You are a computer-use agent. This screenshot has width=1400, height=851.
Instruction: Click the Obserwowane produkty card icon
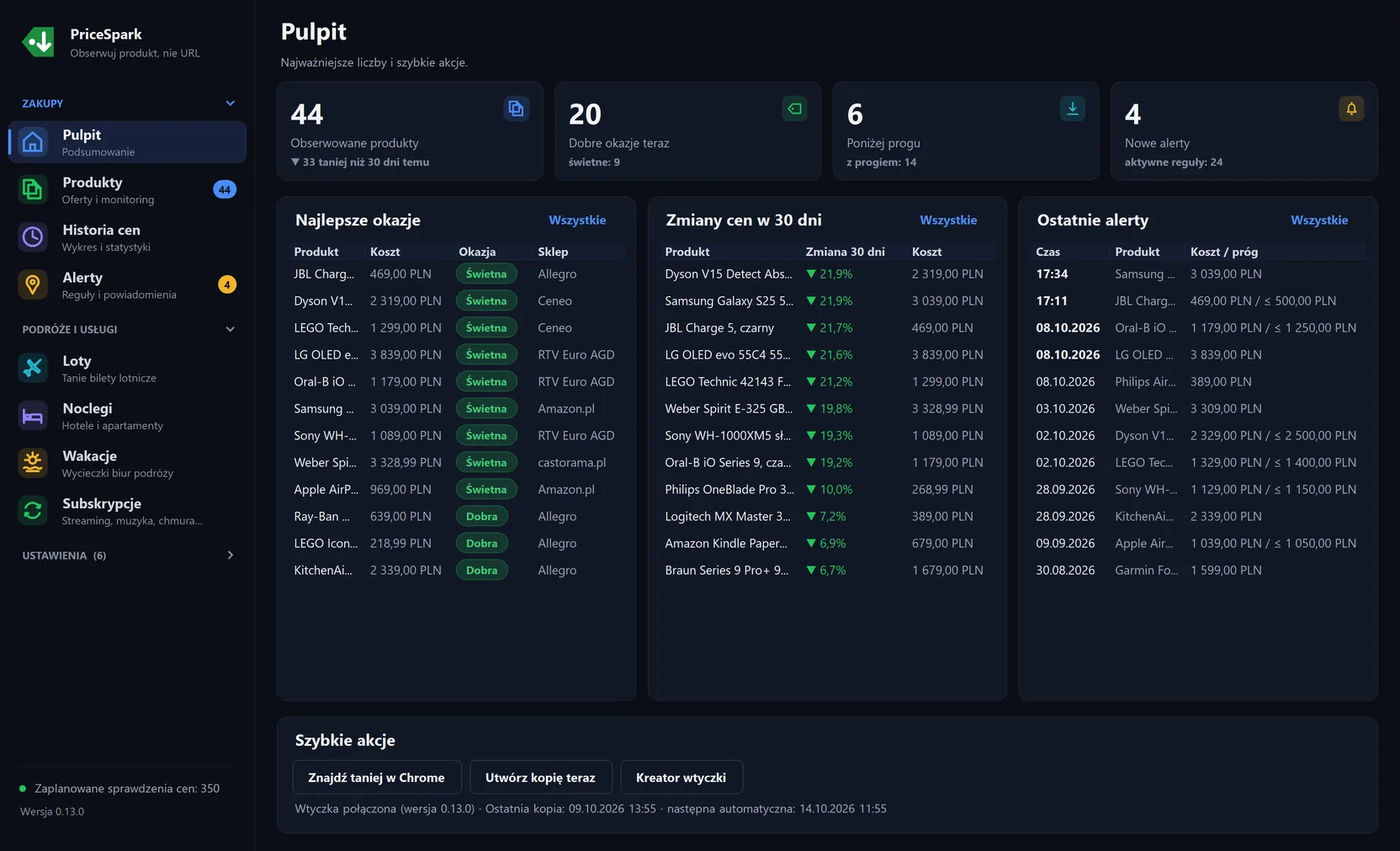516,109
